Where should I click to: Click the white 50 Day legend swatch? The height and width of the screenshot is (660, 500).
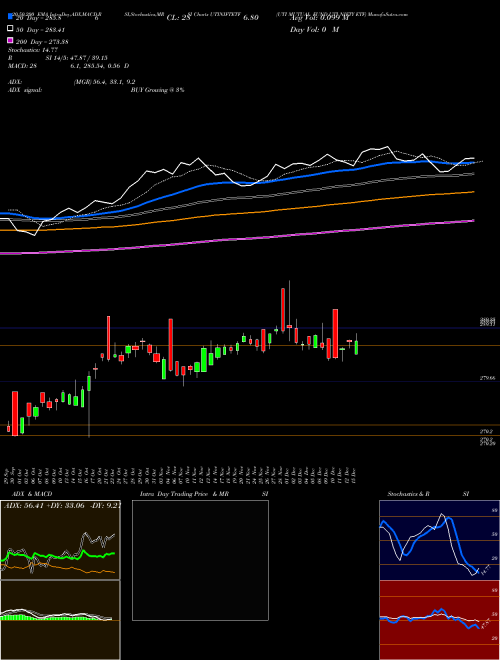coord(10,29)
